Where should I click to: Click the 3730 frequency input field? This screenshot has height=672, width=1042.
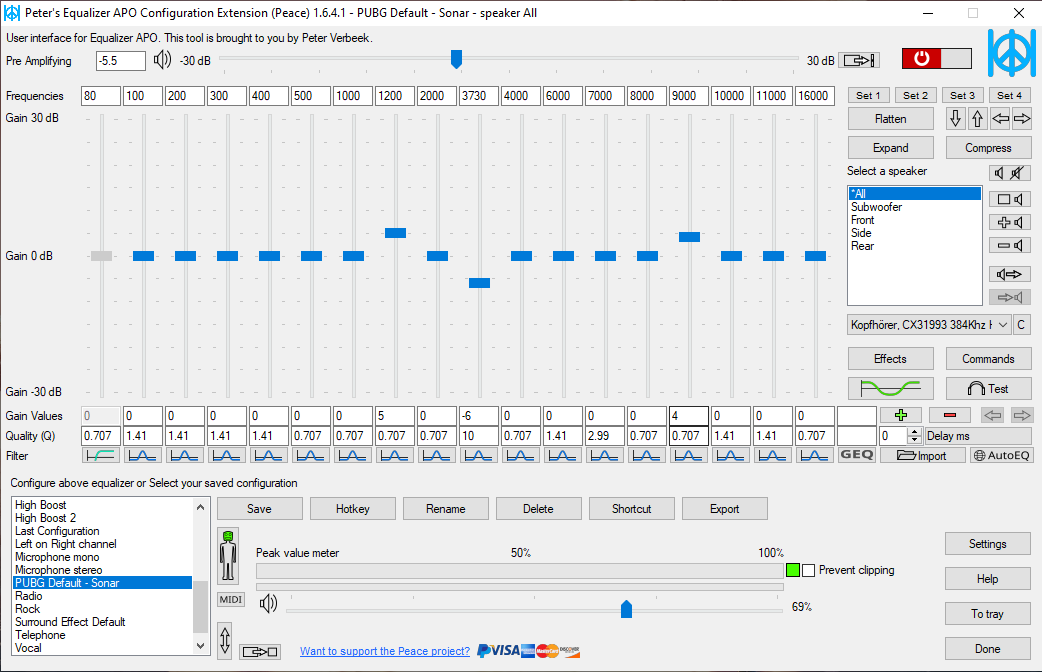(x=478, y=96)
